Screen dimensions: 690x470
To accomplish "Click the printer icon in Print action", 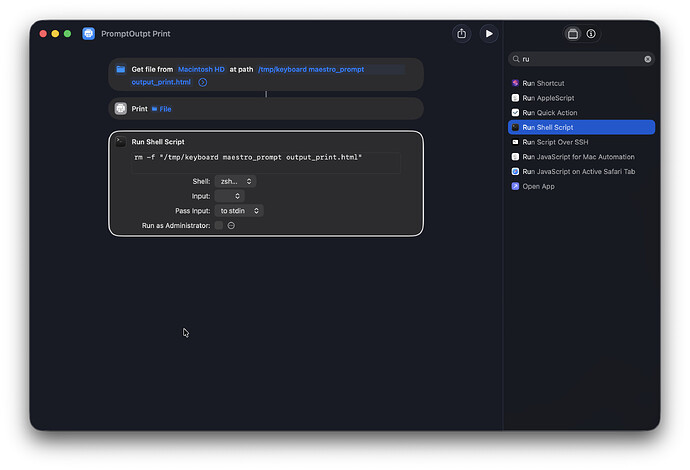I will pos(121,108).
